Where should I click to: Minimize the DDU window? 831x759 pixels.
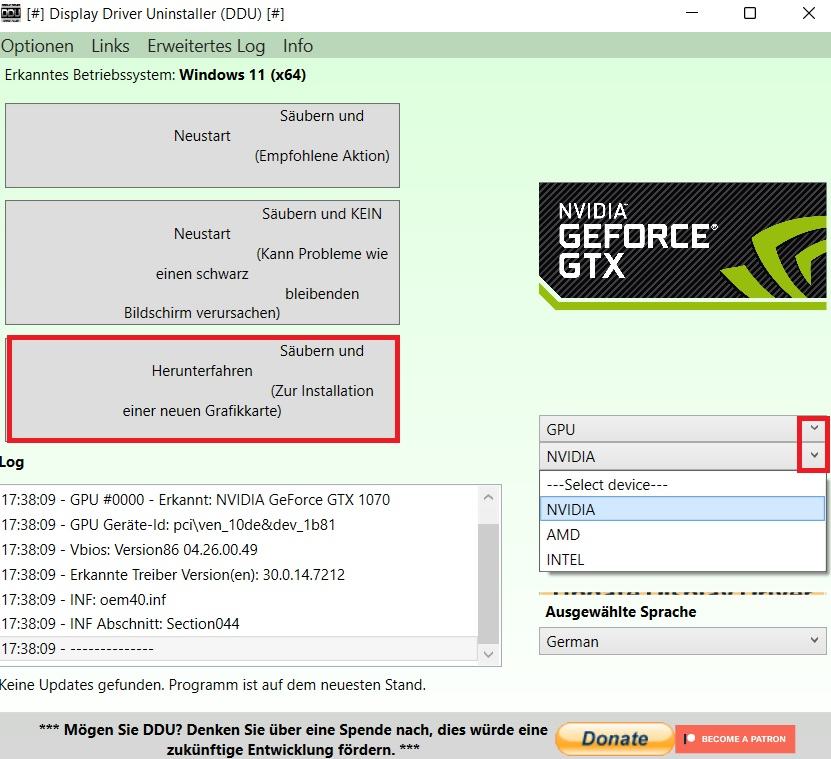pyautogui.click(x=692, y=13)
